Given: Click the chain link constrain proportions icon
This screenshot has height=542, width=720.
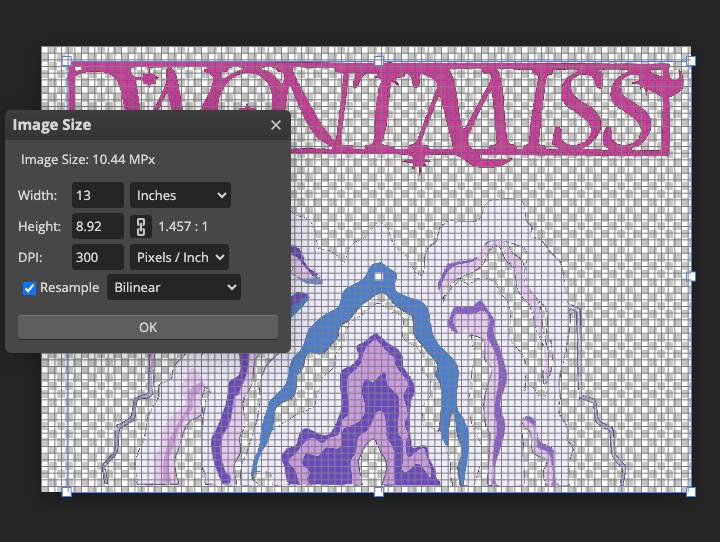Looking at the screenshot, I should [142, 226].
